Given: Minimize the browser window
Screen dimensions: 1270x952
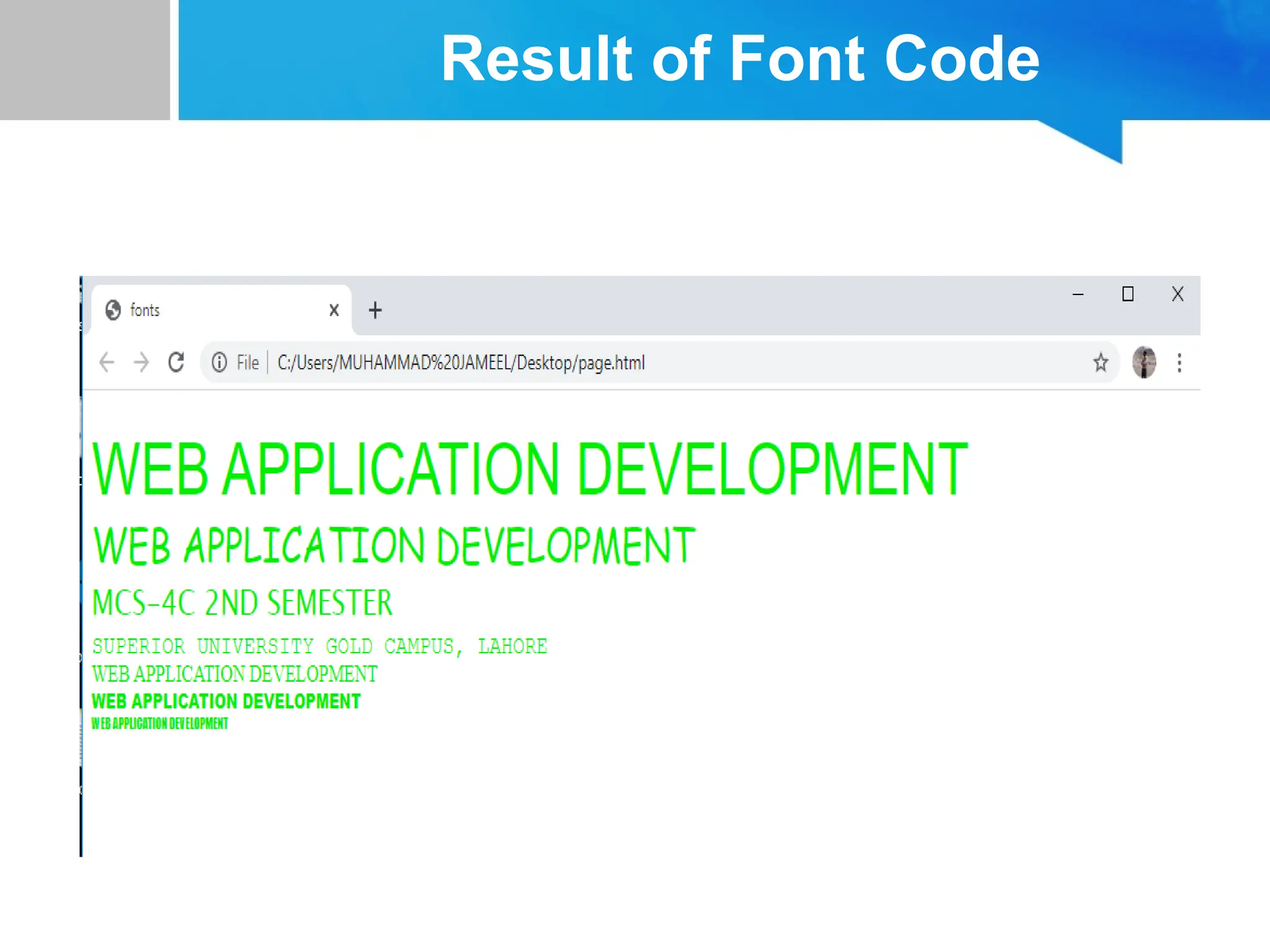Looking at the screenshot, I should [1078, 294].
